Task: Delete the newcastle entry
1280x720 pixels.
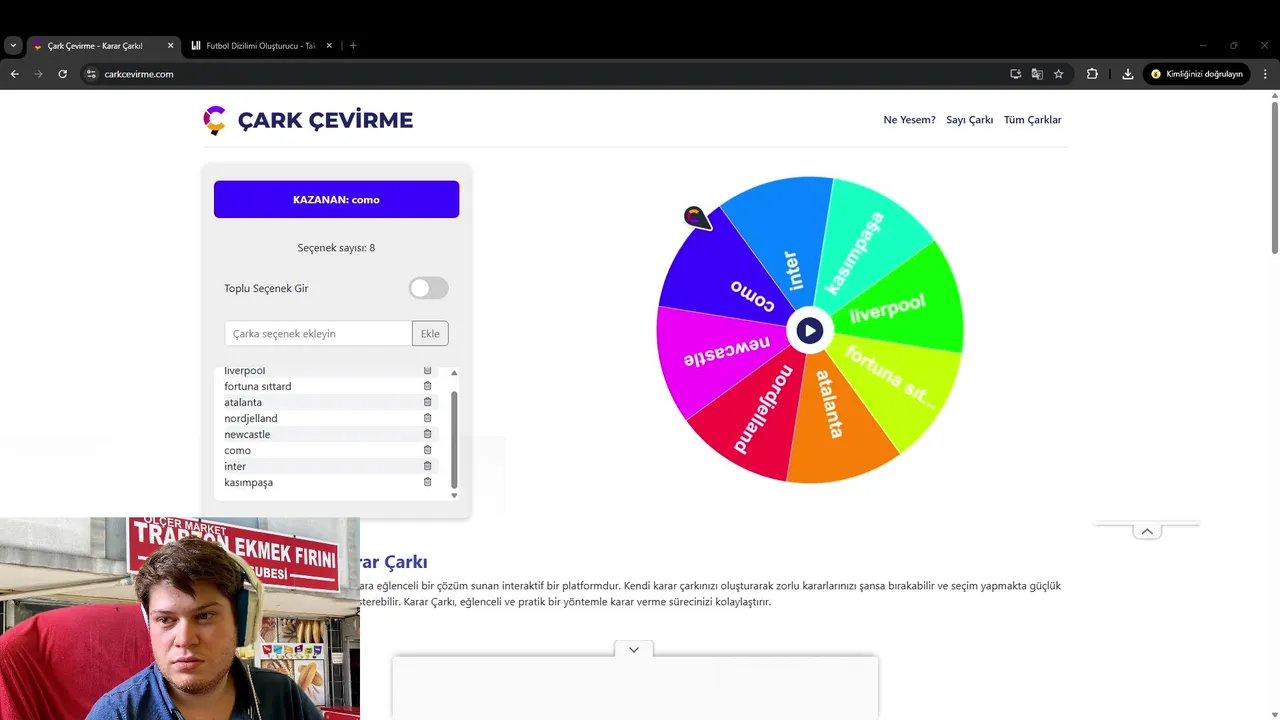Action: pyautogui.click(x=427, y=434)
